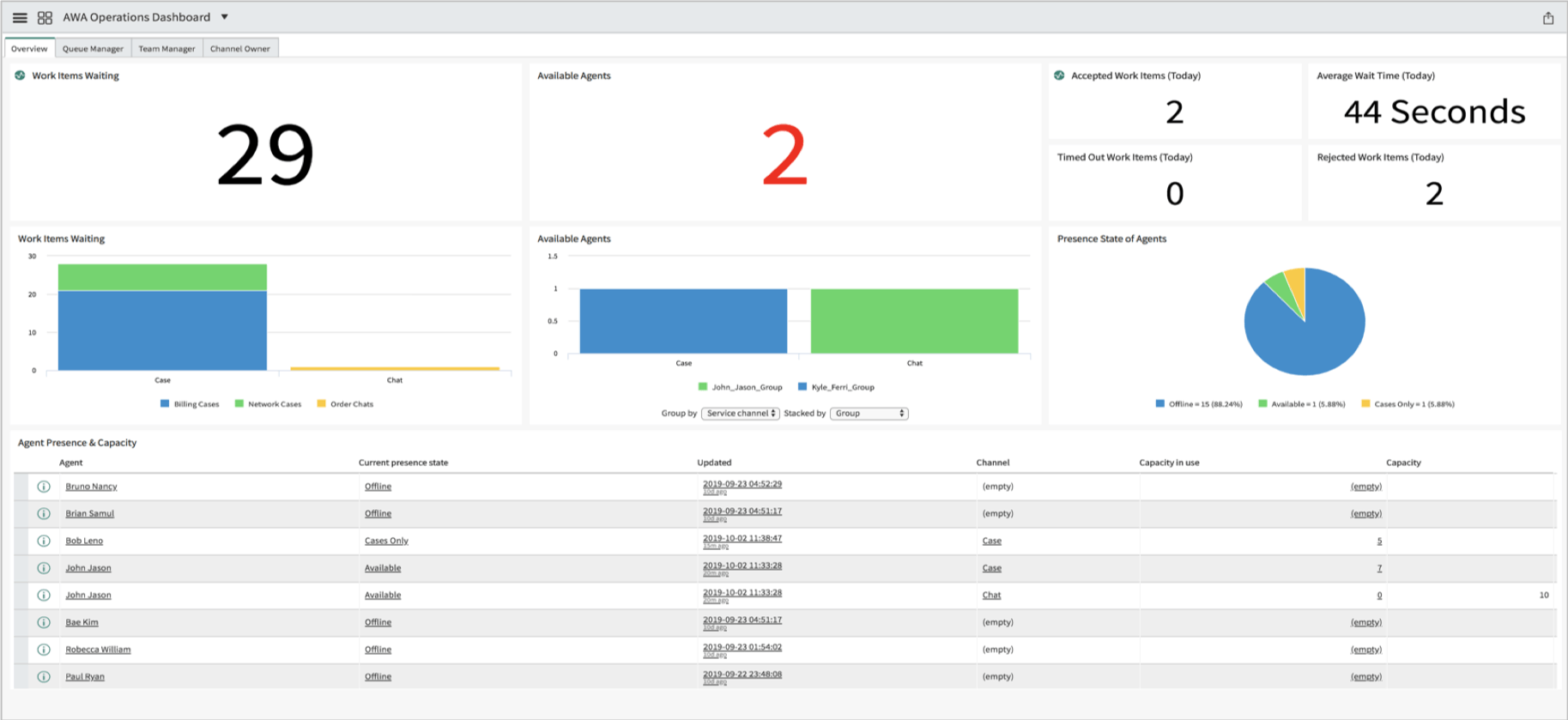Open info icon for John Jason Chat row
Image resolution: width=1568 pixels, height=720 pixels.
[44, 596]
